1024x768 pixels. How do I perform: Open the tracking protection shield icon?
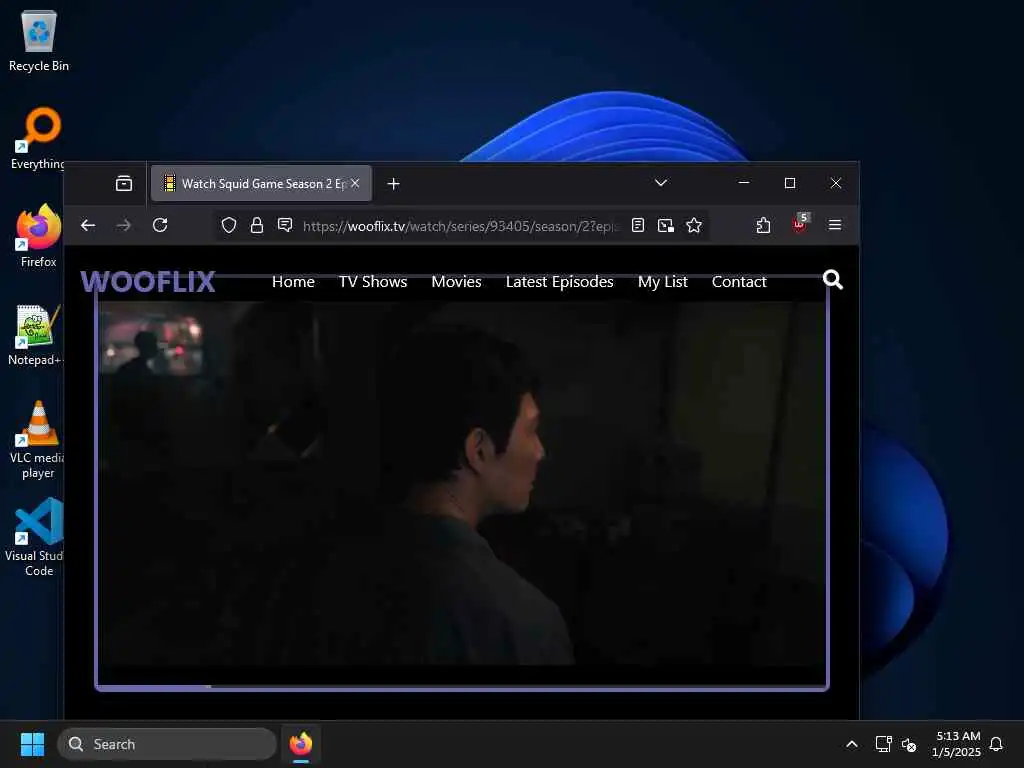click(x=229, y=225)
